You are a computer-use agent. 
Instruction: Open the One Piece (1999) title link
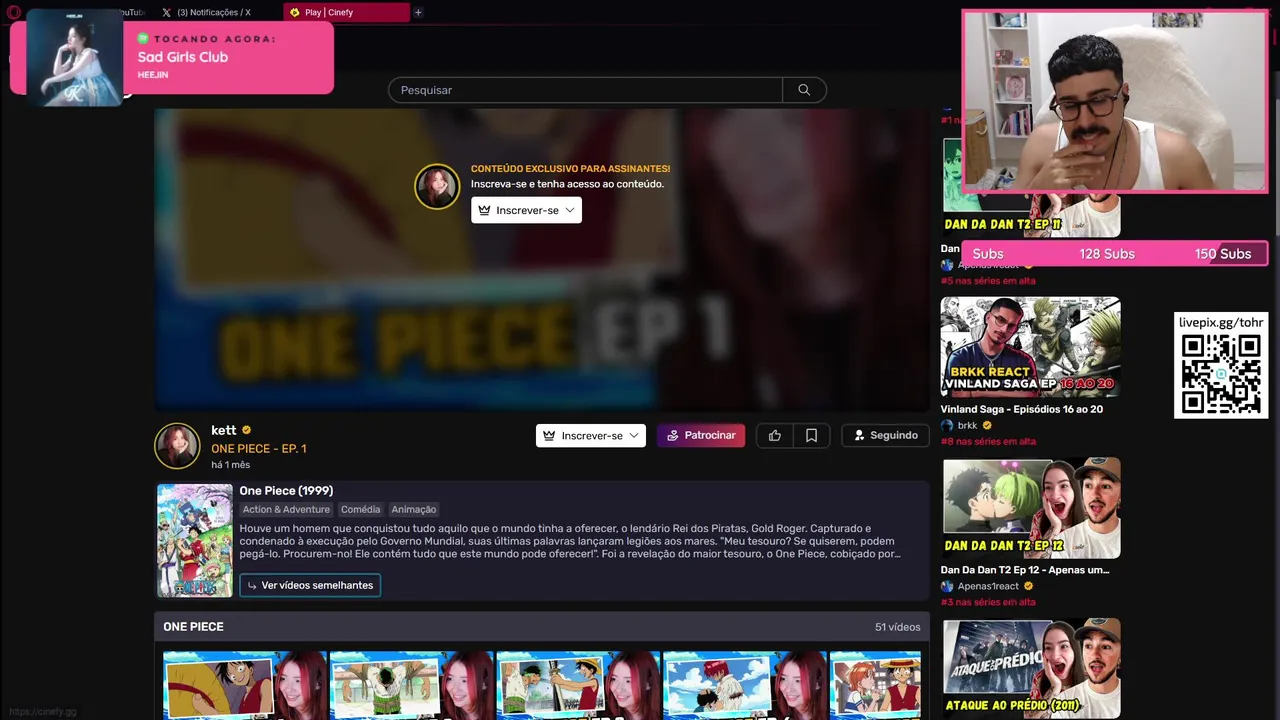pyautogui.click(x=286, y=490)
